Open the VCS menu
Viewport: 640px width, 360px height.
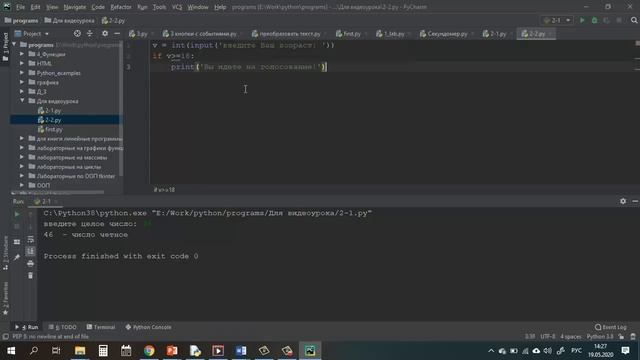(x=177, y=7)
